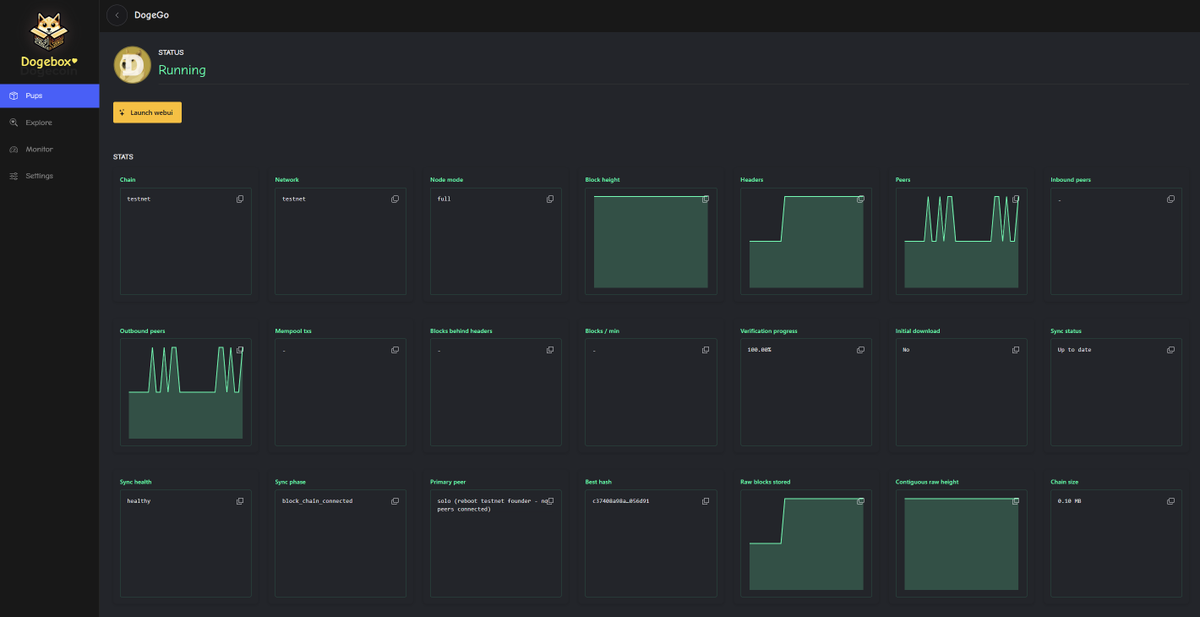The height and width of the screenshot is (617, 1200).
Task: Click the 'c37408a98a…056d91' hash value
Action: click(x=621, y=501)
